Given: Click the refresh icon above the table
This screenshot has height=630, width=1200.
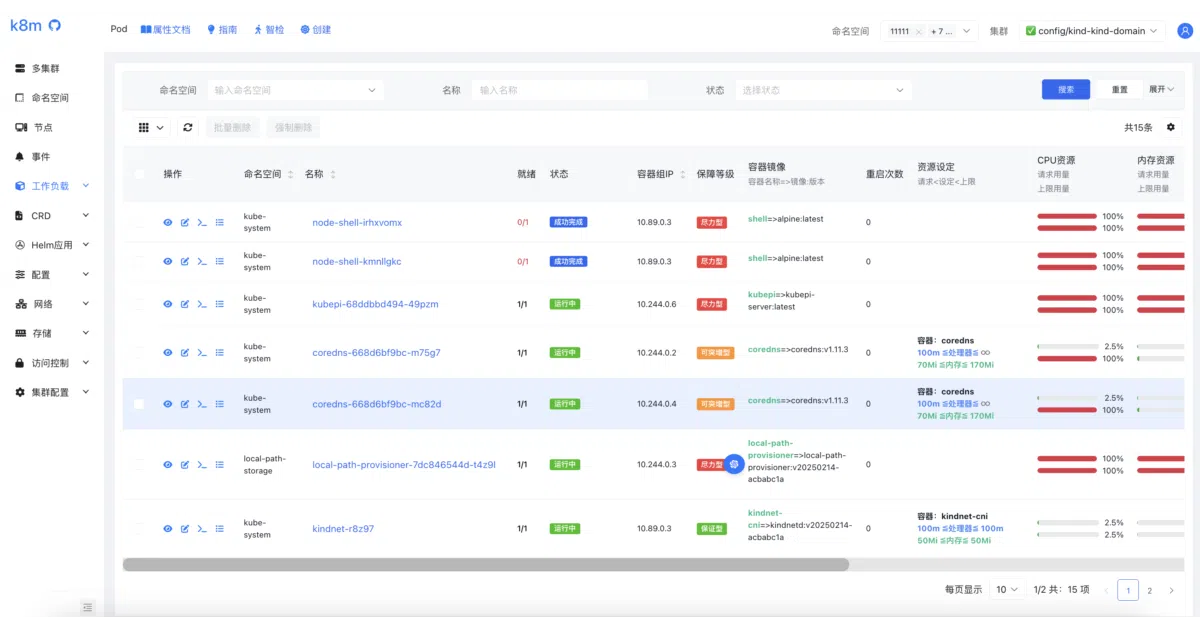Looking at the screenshot, I should coord(188,128).
